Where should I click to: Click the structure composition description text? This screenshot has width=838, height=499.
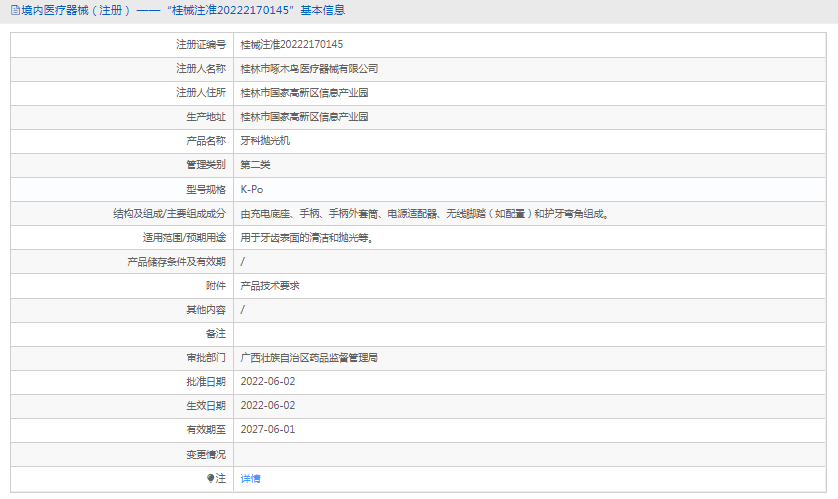pos(425,214)
